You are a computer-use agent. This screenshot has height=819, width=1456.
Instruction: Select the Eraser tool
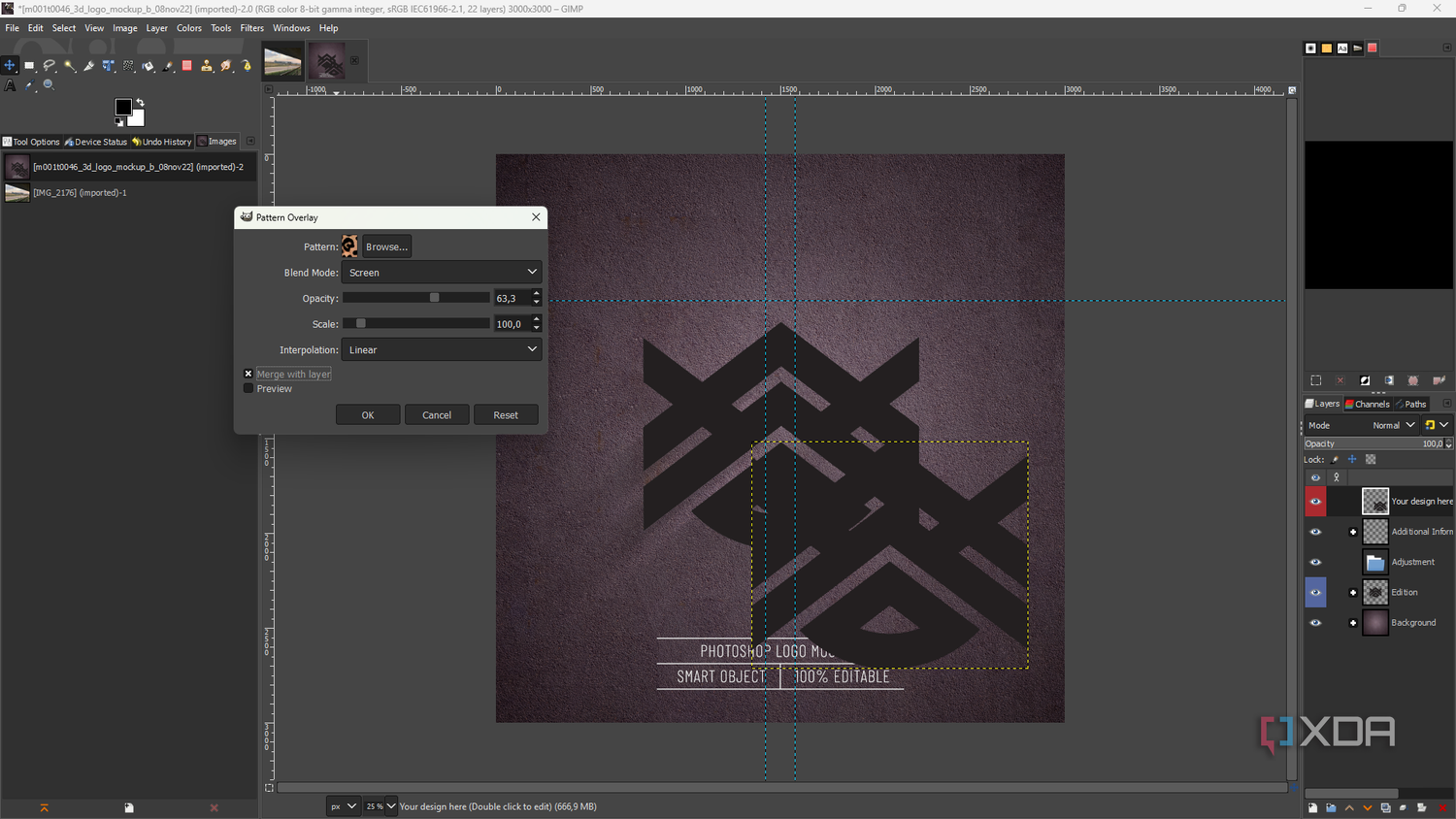point(187,66)
